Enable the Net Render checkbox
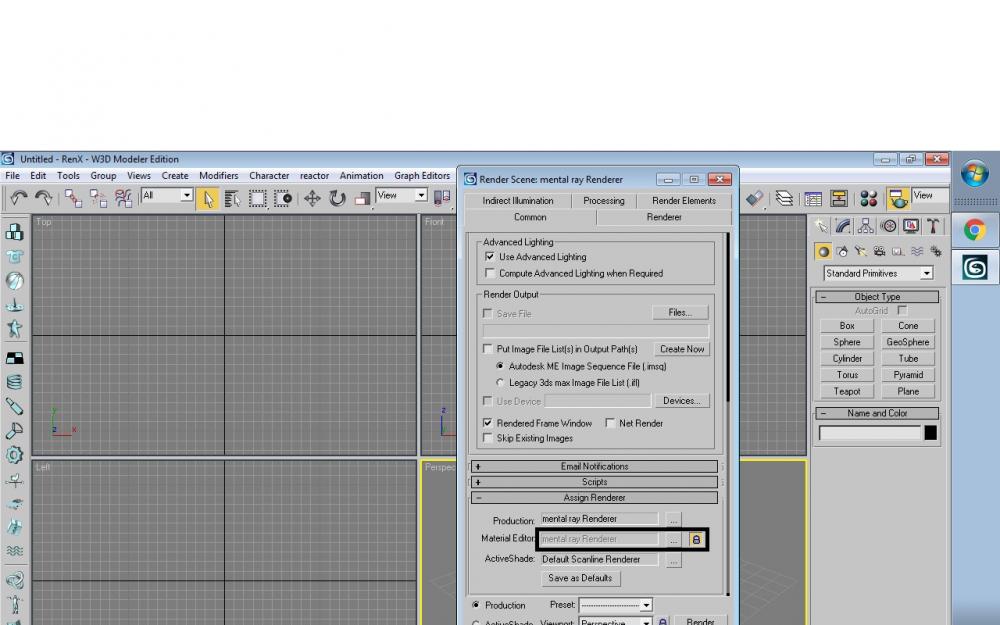 [610, 423]
